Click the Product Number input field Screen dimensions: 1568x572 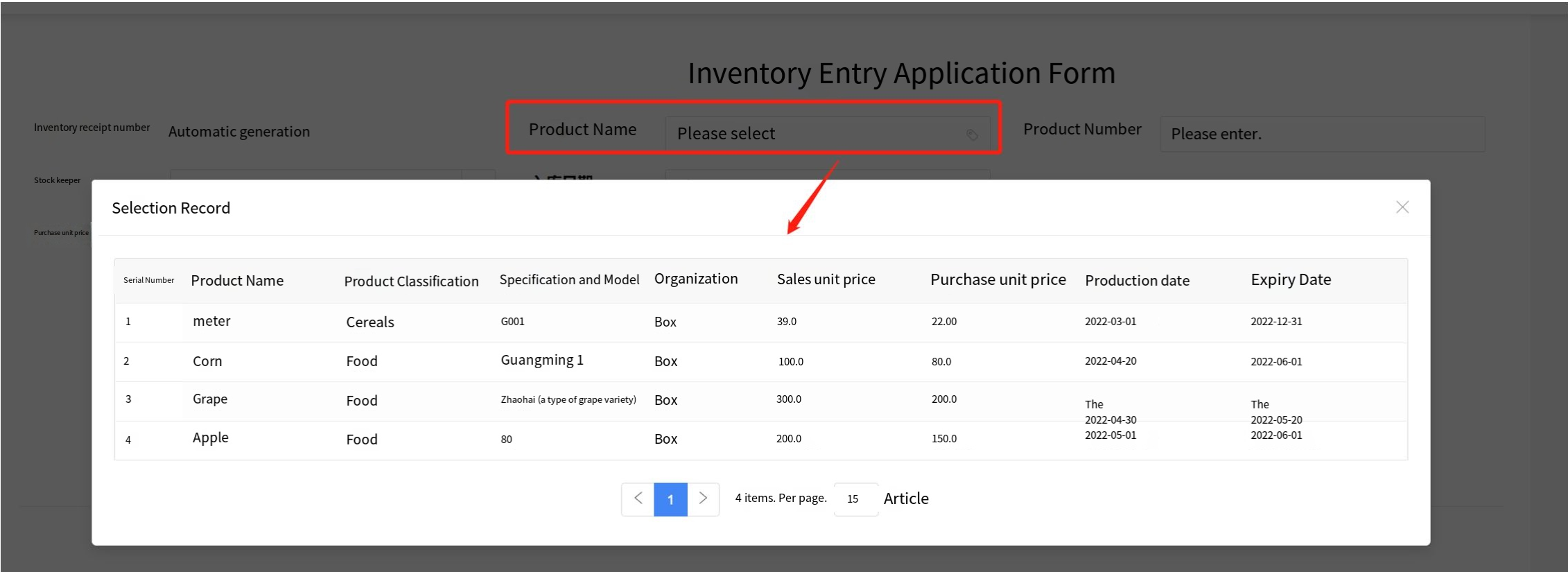pos(1321,134)
